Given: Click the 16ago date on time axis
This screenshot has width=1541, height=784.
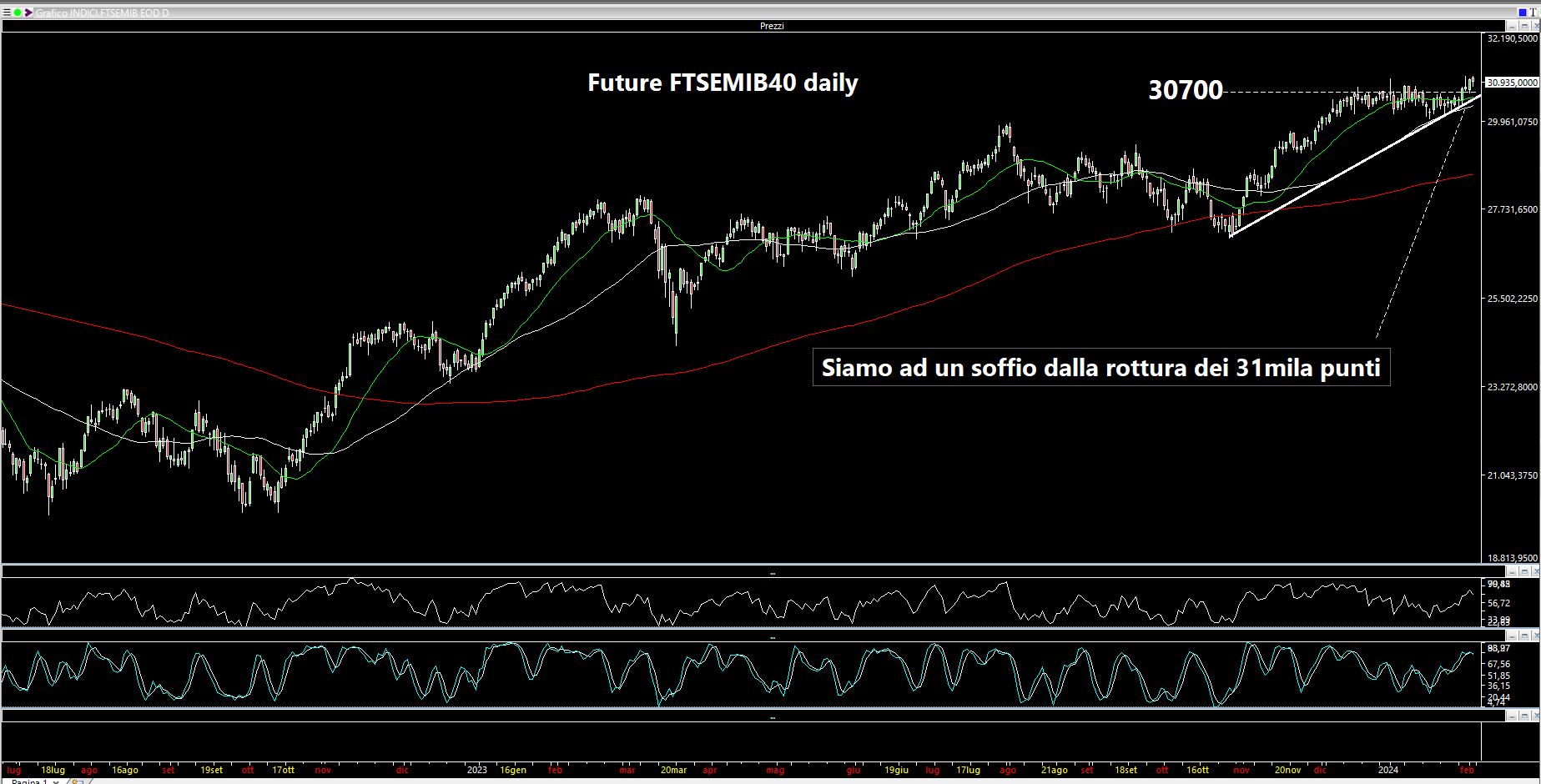Looking at the screenshot, I should pos(125,770).
